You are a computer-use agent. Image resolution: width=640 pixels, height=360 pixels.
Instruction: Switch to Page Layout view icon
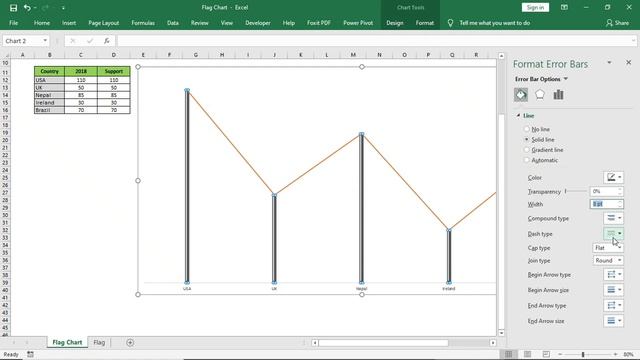click(x=527, y=354)
